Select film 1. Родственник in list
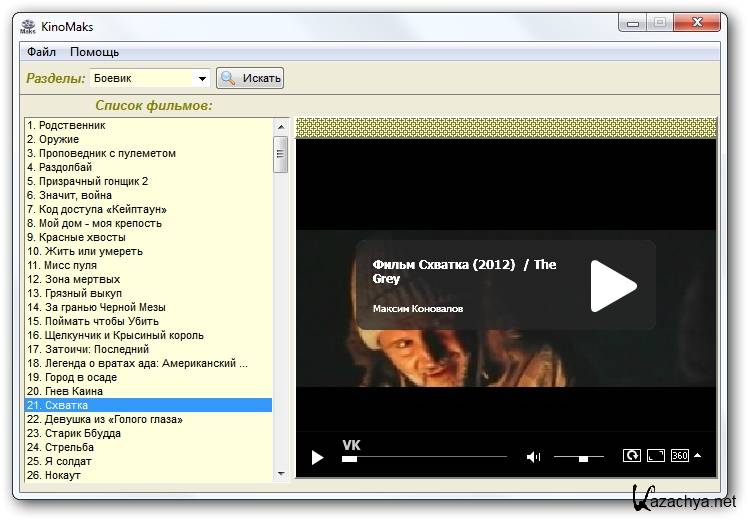Image resolution: width=748 pixels, height=520 pixels. (66, 125)
